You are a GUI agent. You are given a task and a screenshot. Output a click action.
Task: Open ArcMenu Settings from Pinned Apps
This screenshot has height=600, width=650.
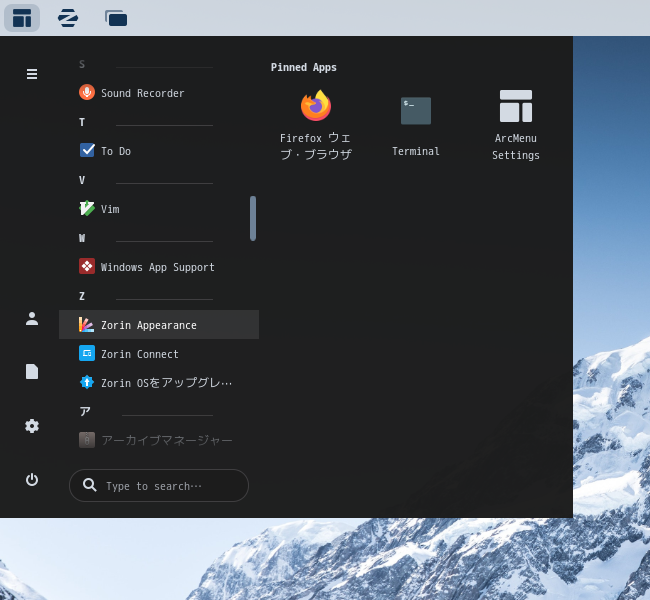(x=516, y=125)
